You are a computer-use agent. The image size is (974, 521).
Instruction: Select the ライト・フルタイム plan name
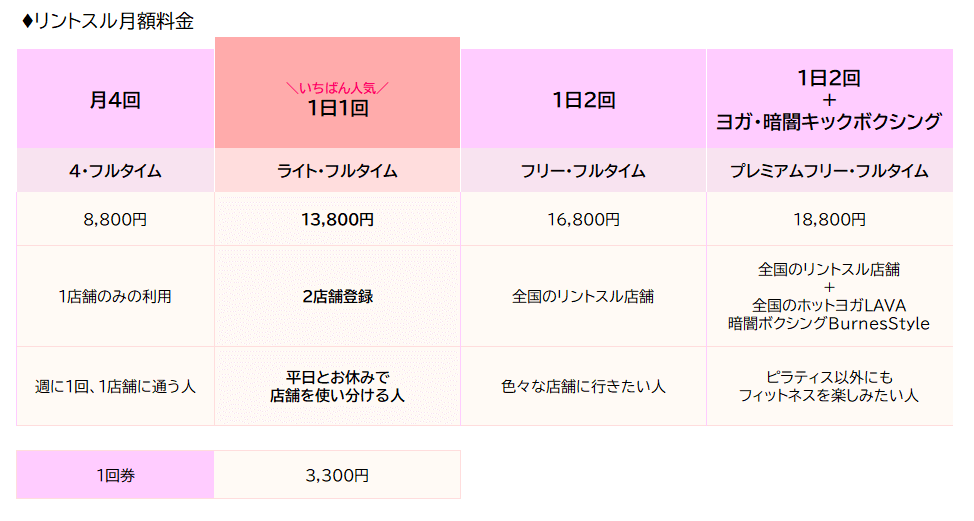pos(337,171)
